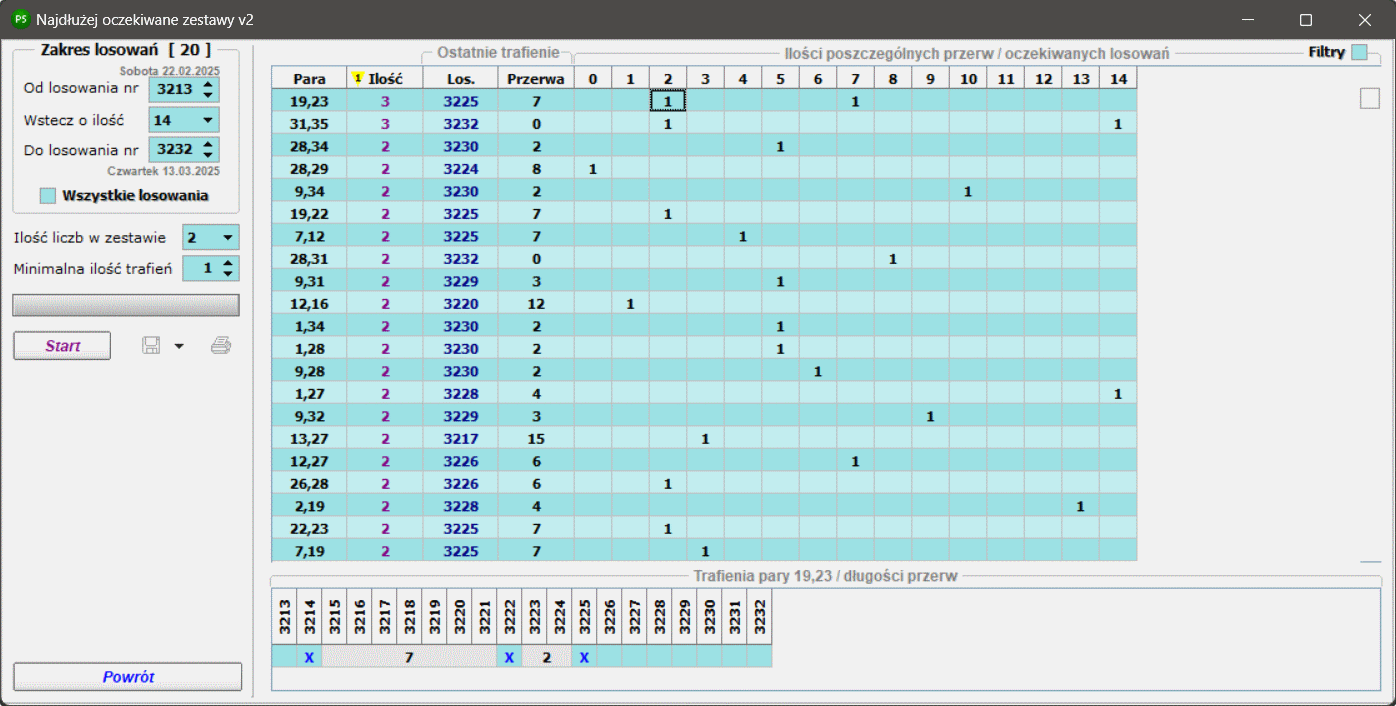Open the Ilość liczb w zestawie dropdown
Image resolution: width=1396 pixels, height=706 pixels.
pos(228,238)
